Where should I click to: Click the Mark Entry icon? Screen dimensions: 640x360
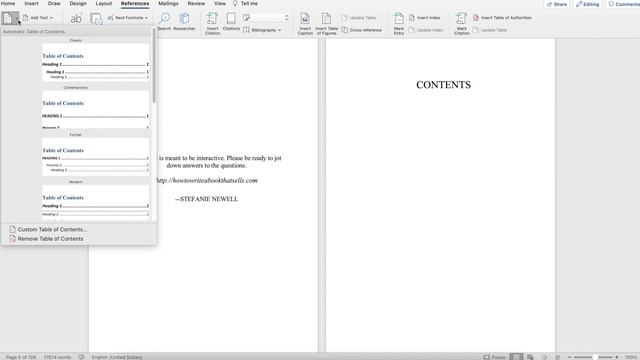coord(399,24)
